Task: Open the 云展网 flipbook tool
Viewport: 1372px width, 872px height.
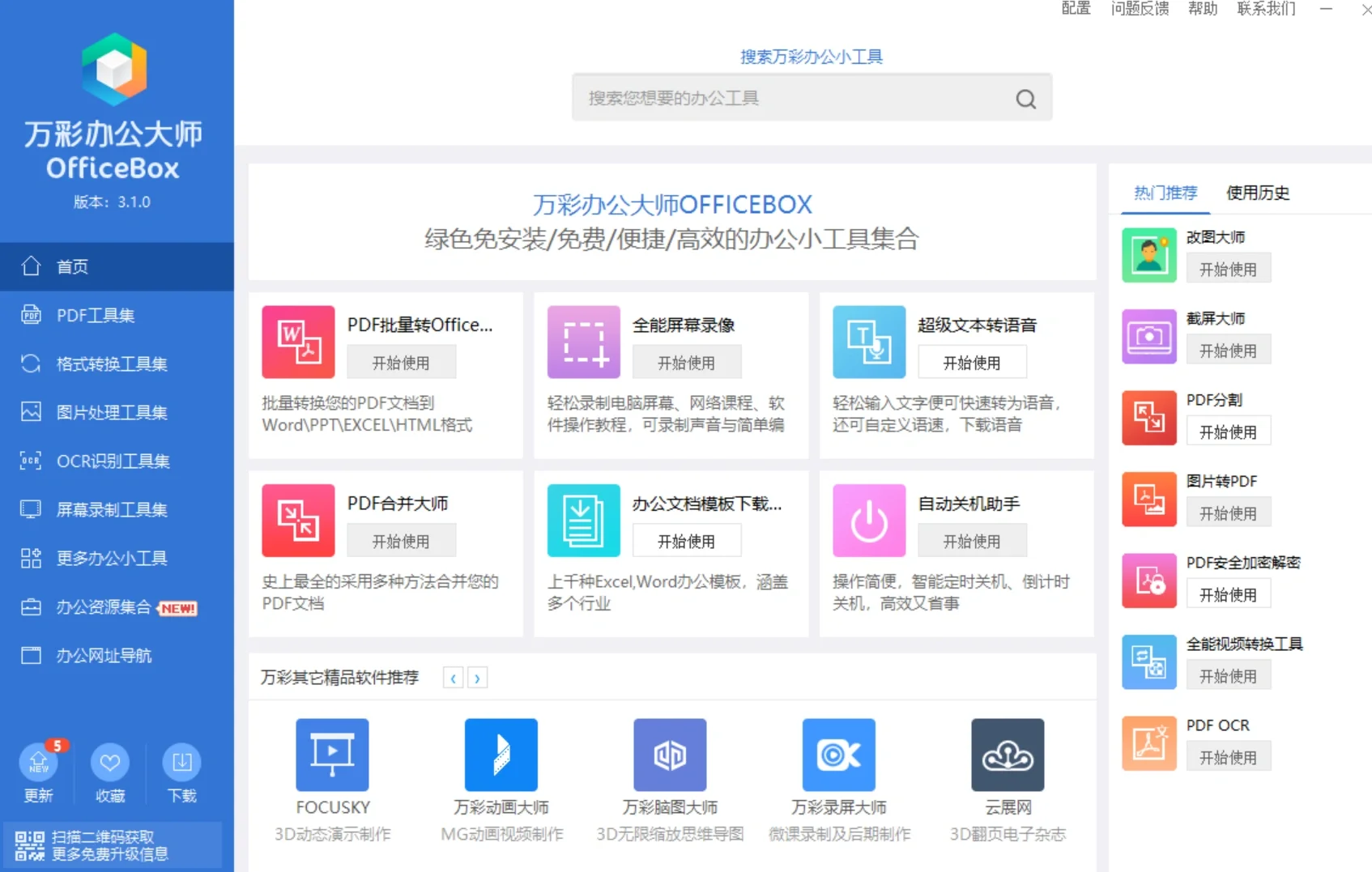Action: coord(1007,754)
